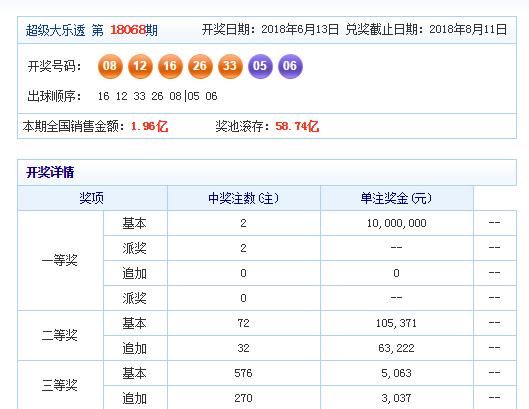Click the purple lottery ball 06
The width and height of the screenshot is (529, 409).
click(290, 66)
